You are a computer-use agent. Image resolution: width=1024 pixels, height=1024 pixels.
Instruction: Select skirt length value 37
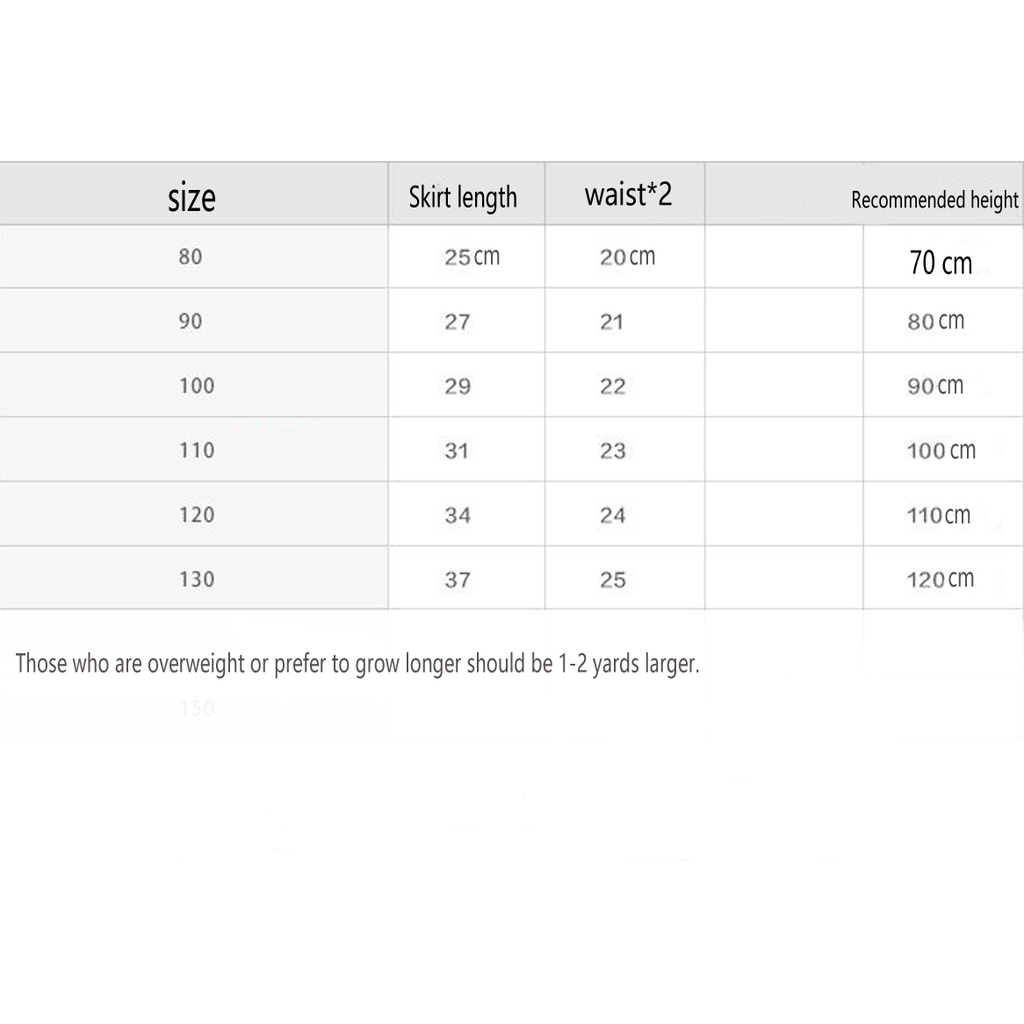458,579
